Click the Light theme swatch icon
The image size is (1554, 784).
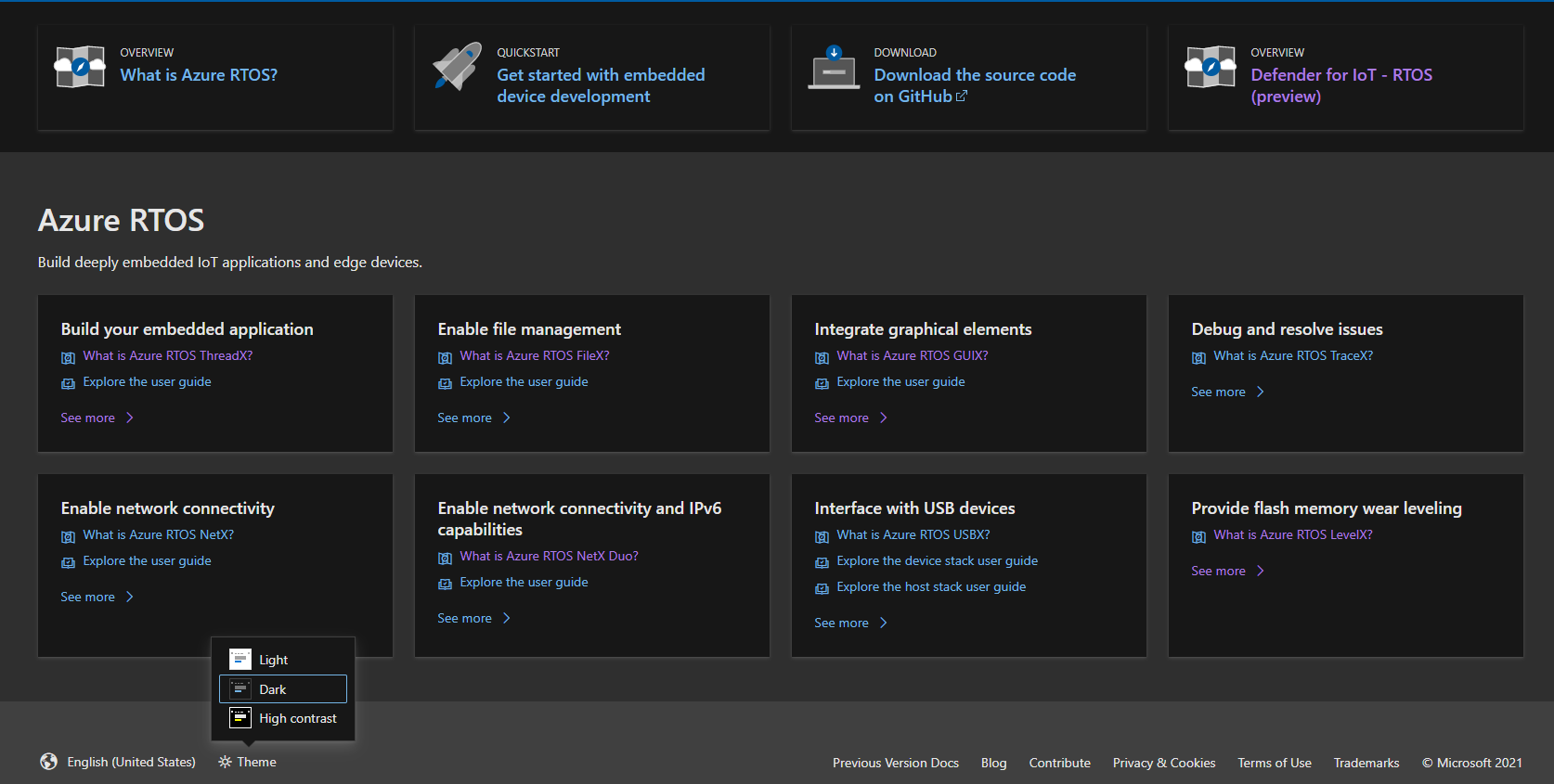(240, 660)
